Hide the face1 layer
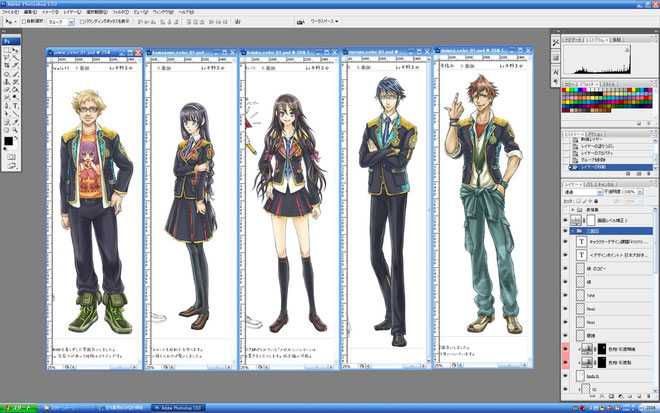The width and height of the screenshot is (660, 413). point(565,322)
